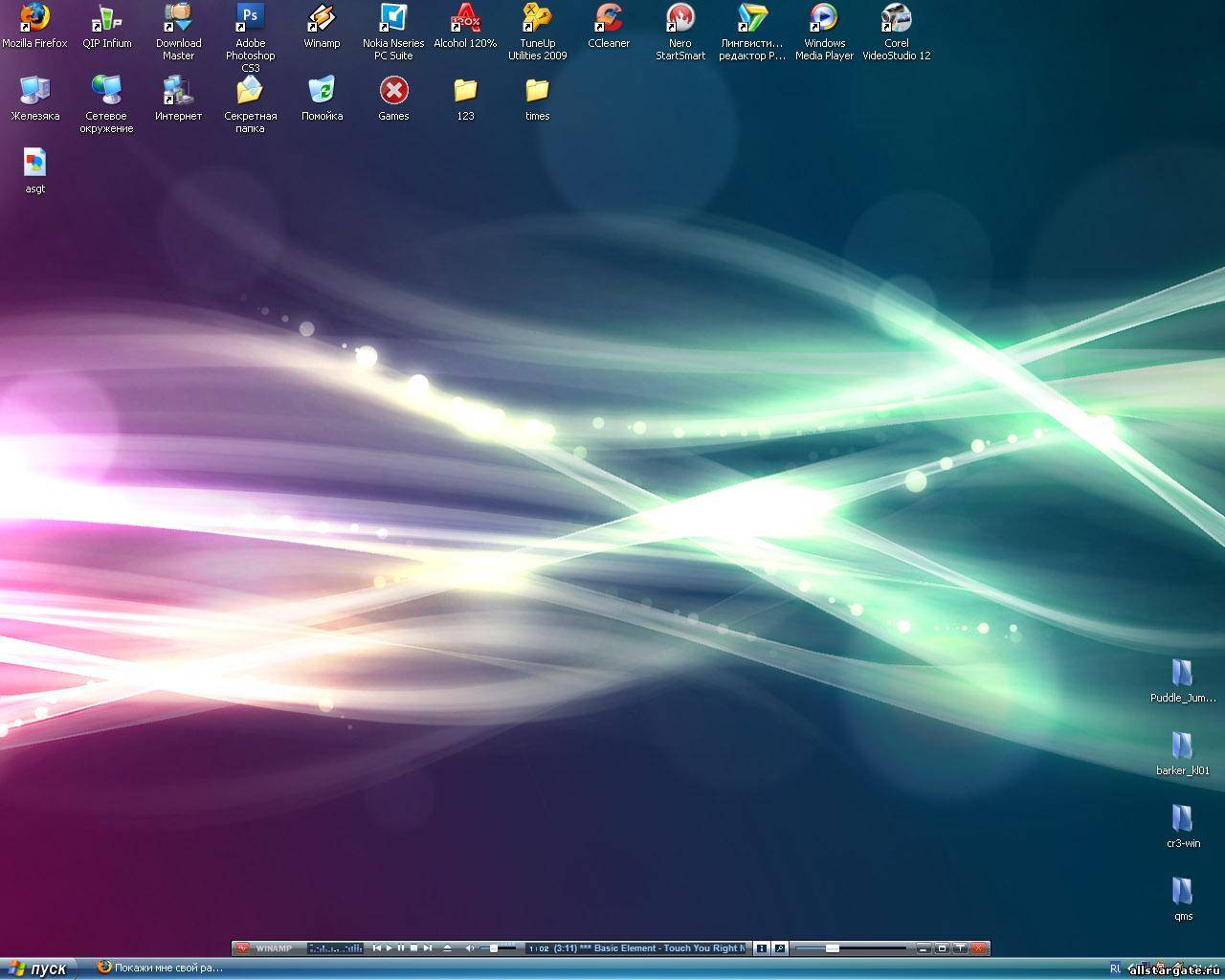The image size is (1225, 980).
Task: Pause playback in Winamp bar
Action: click(401, 948)
